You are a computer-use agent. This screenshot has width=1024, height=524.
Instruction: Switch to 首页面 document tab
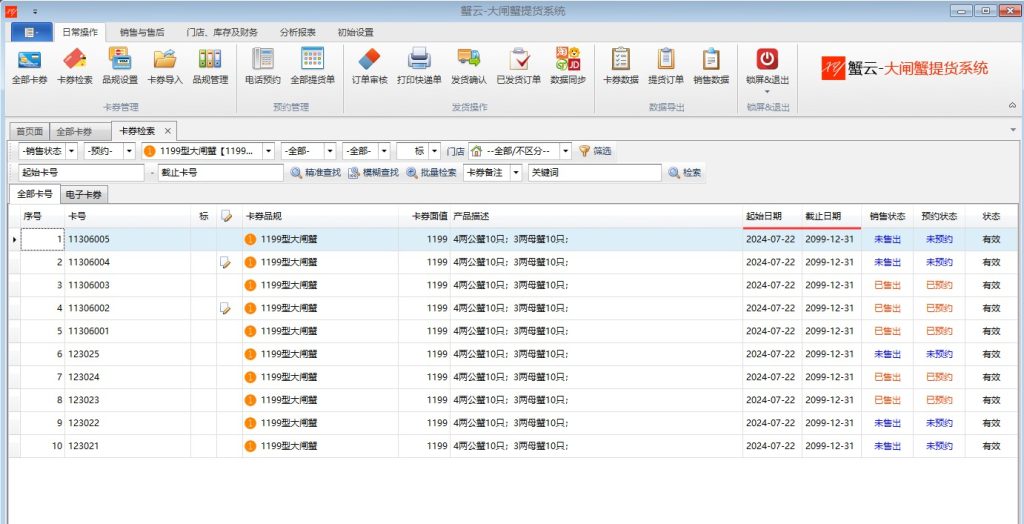(29, 131)
